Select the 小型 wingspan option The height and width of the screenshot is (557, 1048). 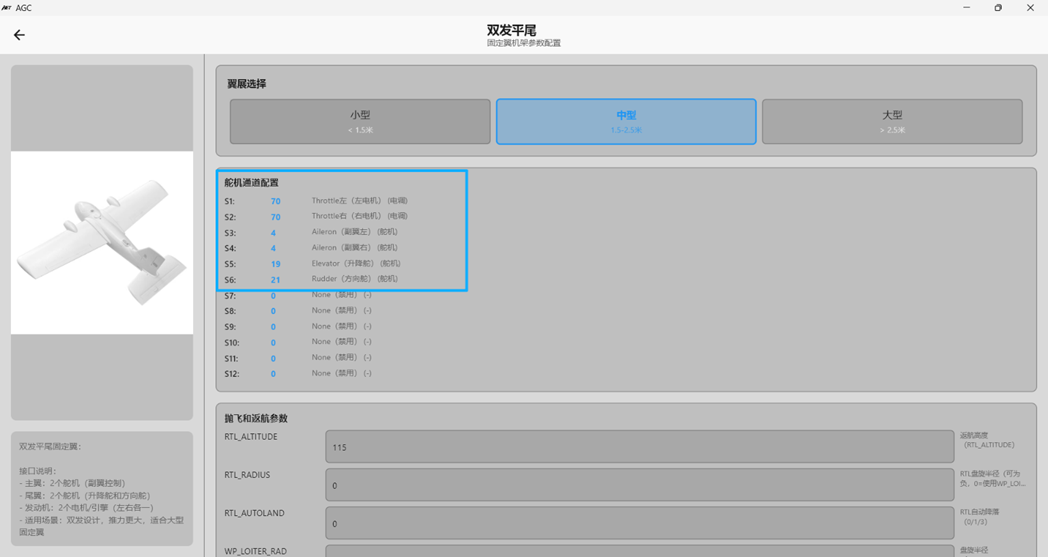point(360,121)
